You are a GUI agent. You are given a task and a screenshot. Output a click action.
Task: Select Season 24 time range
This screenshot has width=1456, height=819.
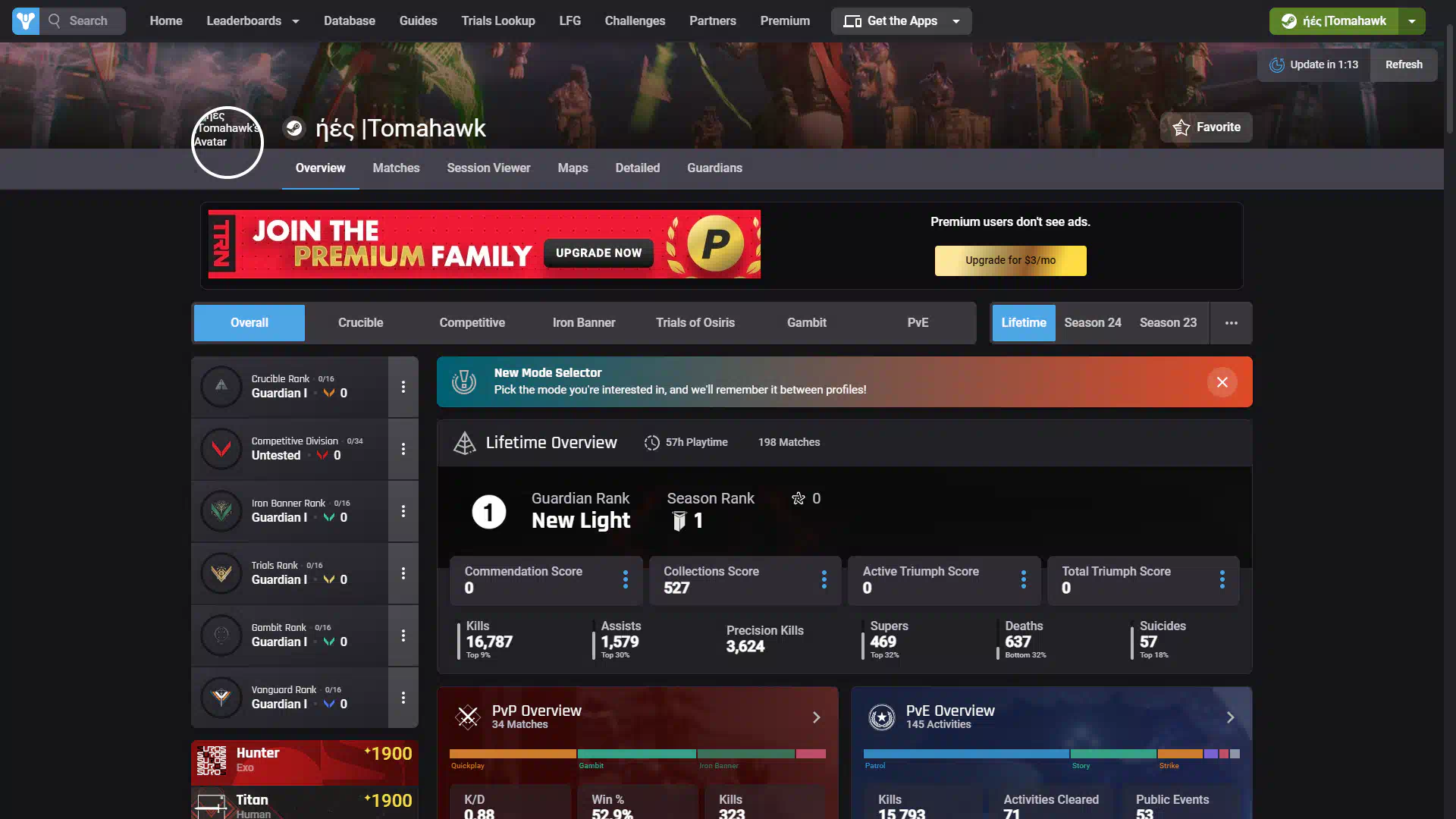1093,323
